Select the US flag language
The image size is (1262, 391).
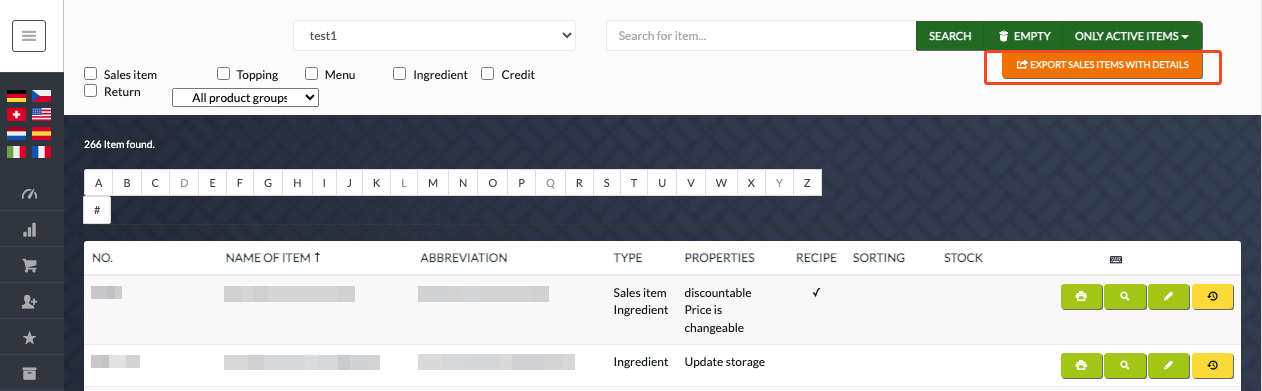(x=41, y=115)
